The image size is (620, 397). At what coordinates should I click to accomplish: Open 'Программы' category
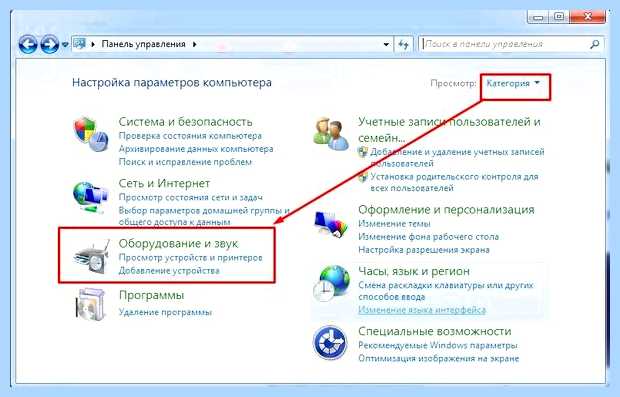(151, 295)
